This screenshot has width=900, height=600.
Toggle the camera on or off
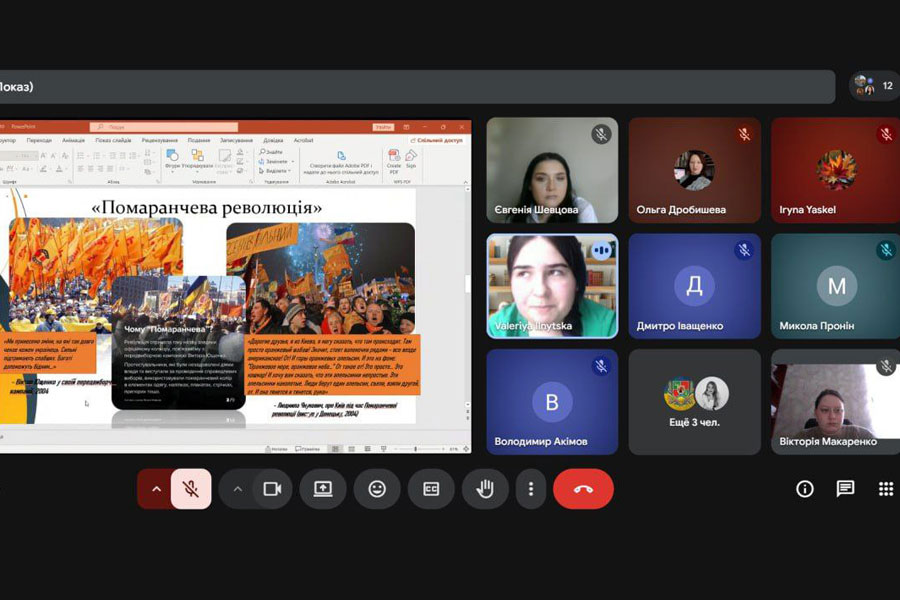pos(270,489)
